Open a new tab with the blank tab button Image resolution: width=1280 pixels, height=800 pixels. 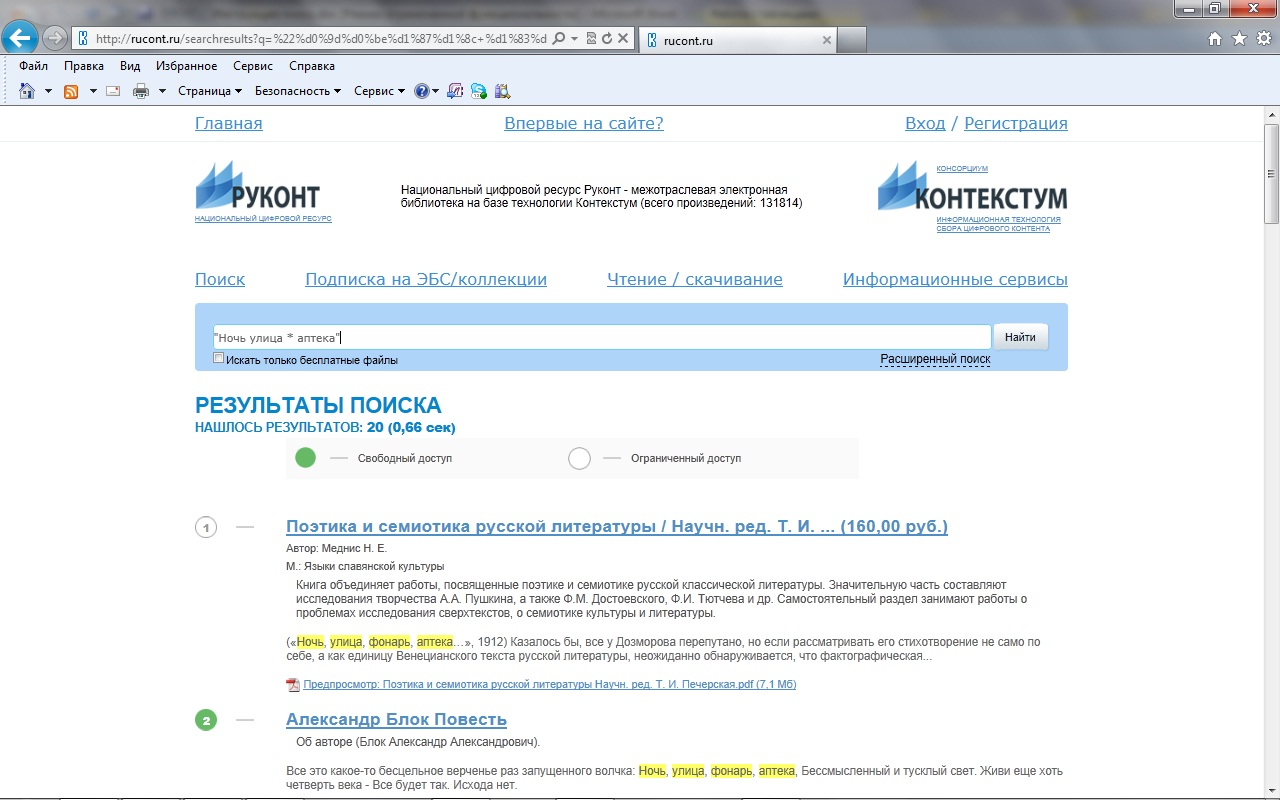coord(851,40)
